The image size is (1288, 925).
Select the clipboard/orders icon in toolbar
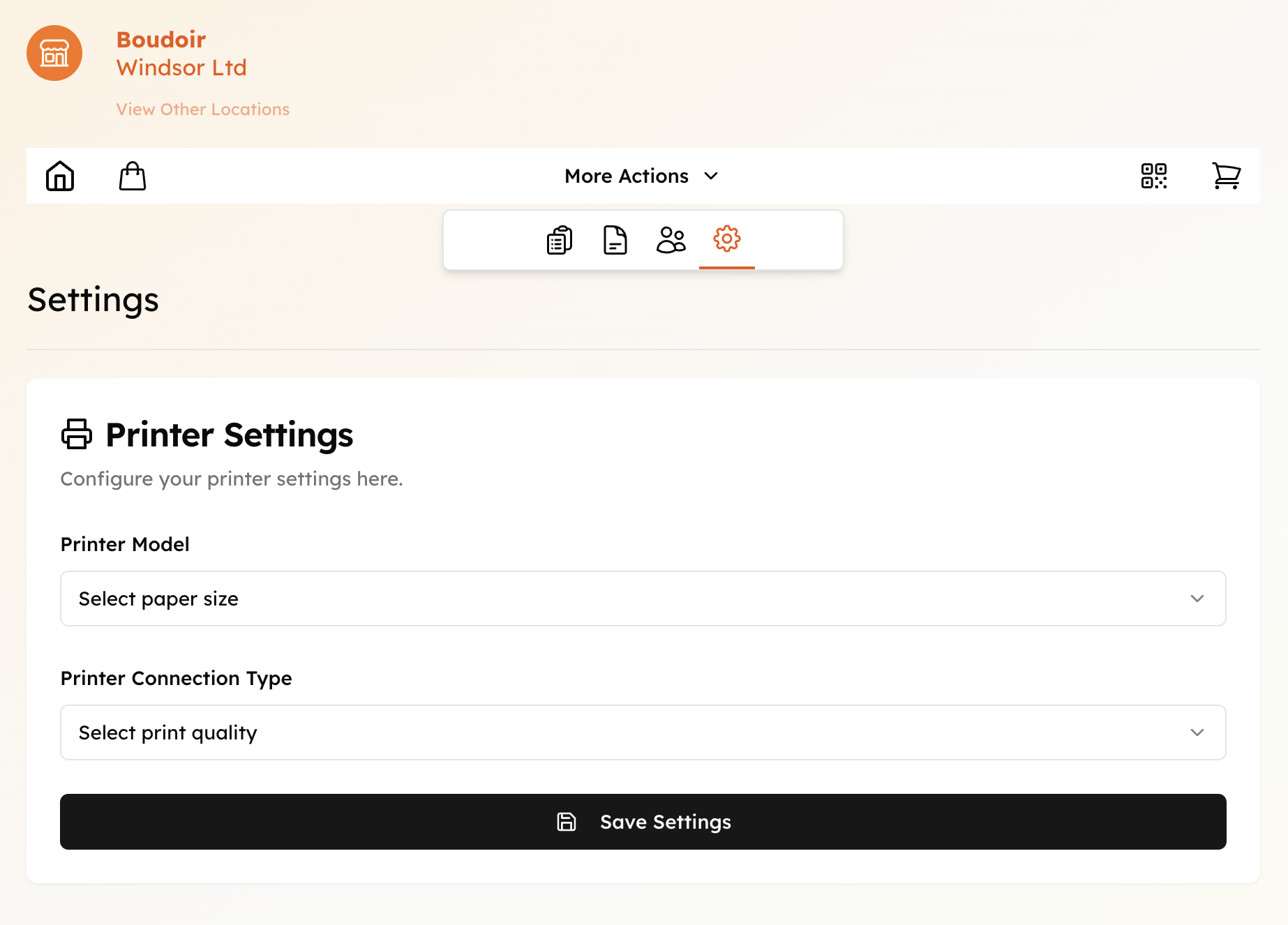pos(557,240)
